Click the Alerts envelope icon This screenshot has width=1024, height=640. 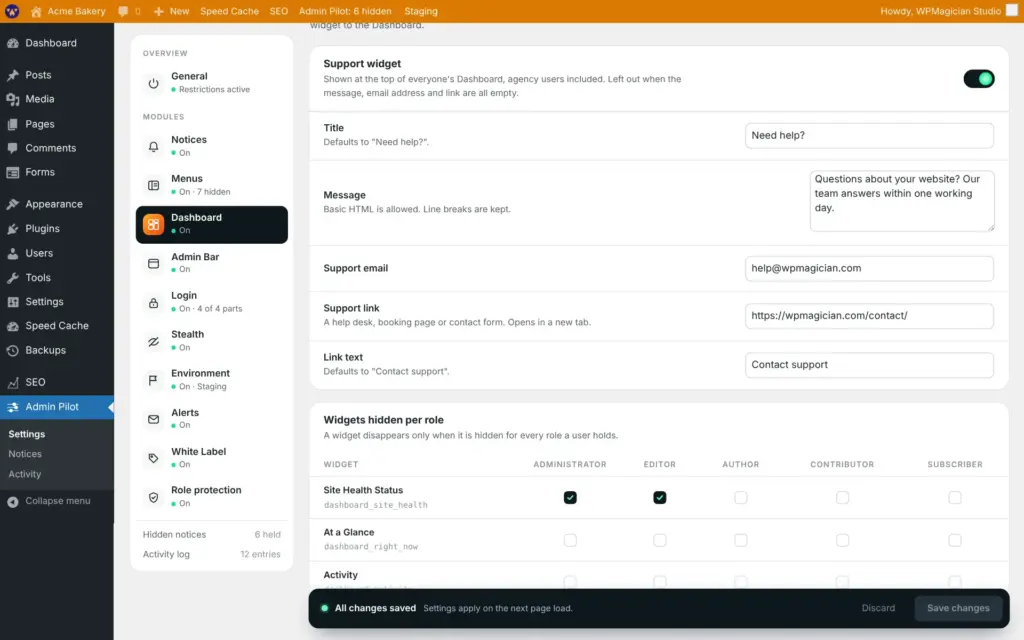(x=153, y=419)
